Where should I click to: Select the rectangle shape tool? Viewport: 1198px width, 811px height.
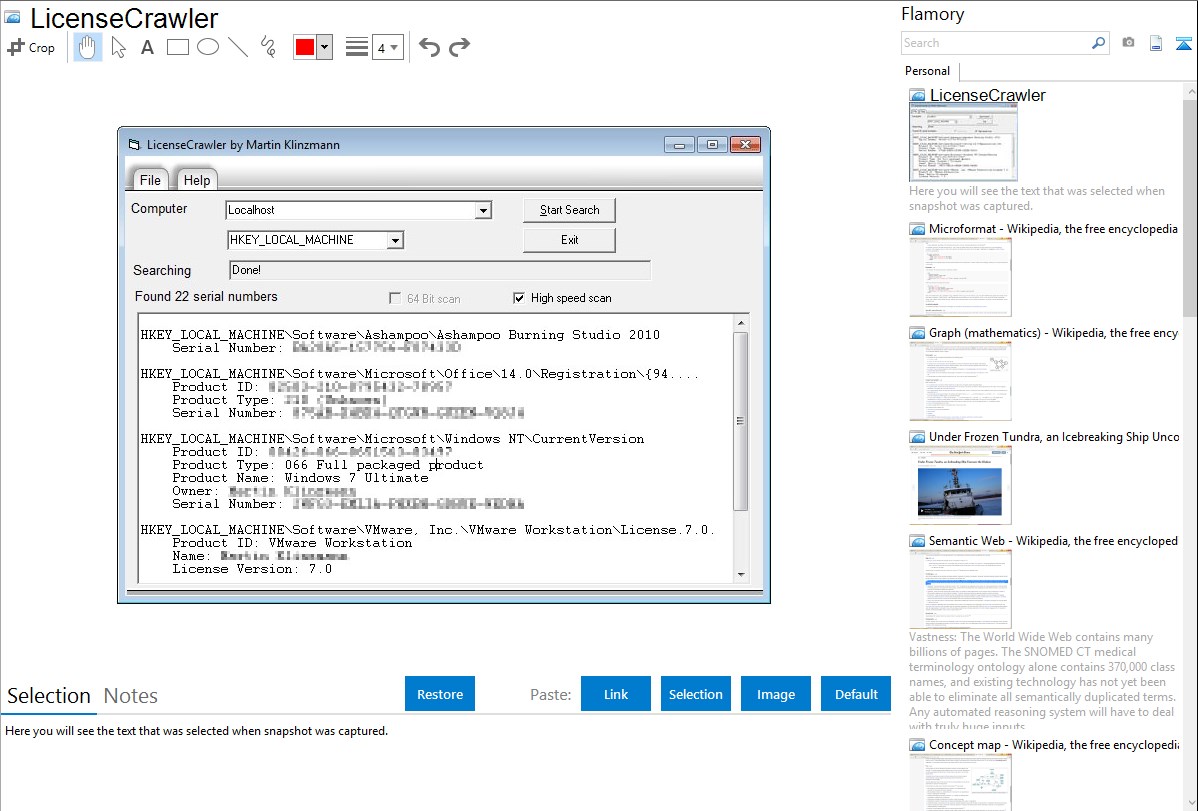pos(178,47)
